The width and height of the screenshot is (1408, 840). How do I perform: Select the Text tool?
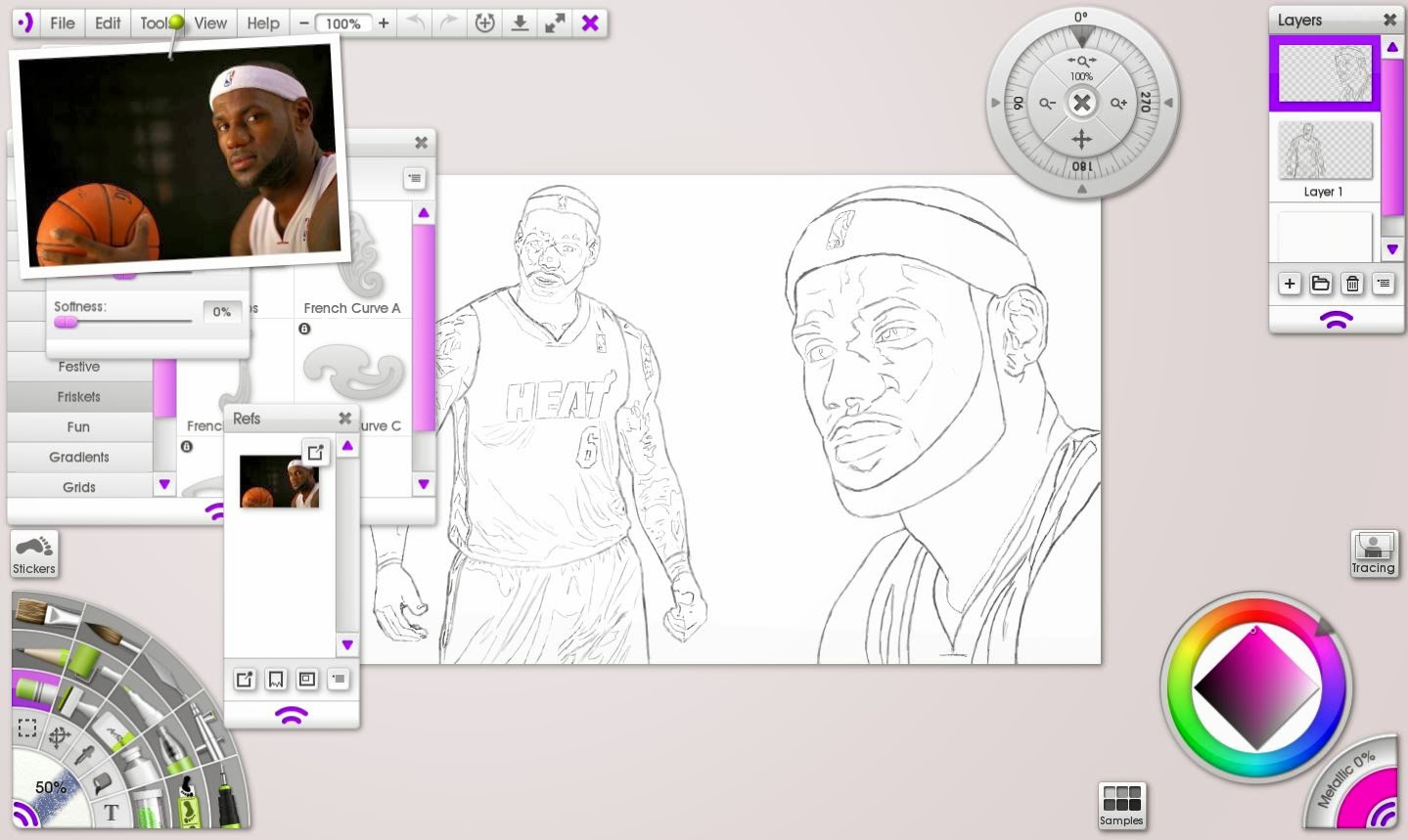[x=112, y=810]
